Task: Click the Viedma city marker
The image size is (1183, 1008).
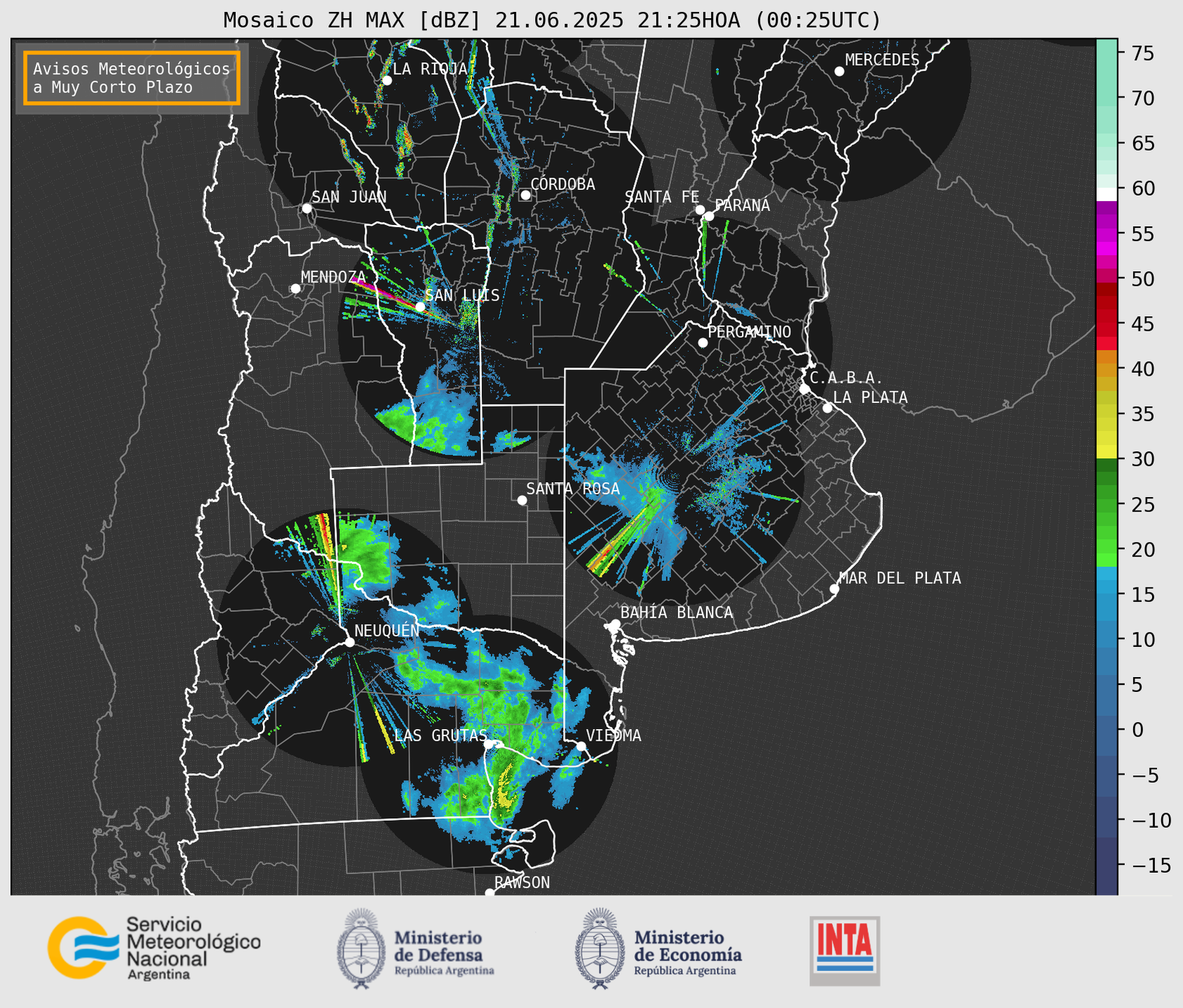Action: click(x=581, y=746)
